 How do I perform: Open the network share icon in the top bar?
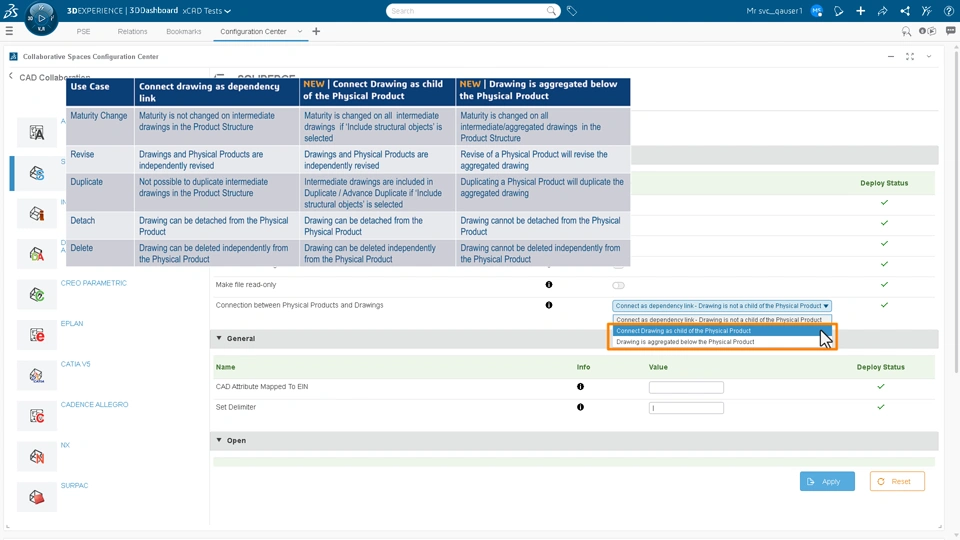point(905,10)
